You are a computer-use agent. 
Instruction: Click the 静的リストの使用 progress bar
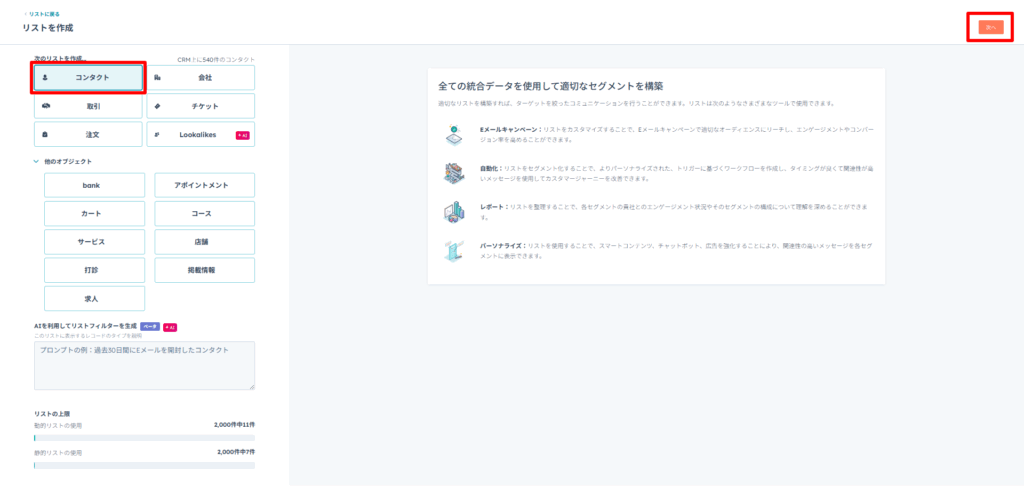pos(144,465)
